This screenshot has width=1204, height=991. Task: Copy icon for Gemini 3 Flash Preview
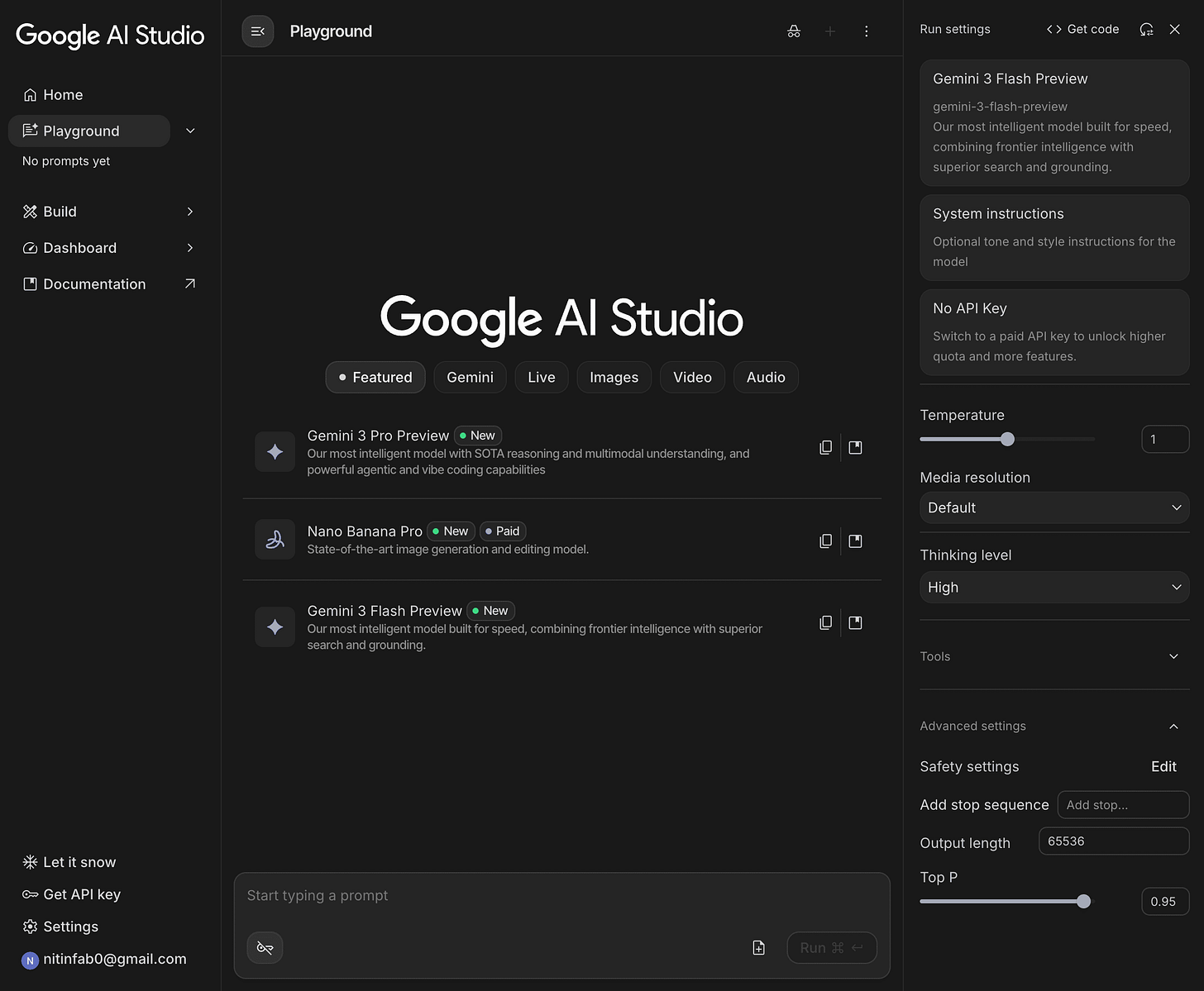coord(825,622)
